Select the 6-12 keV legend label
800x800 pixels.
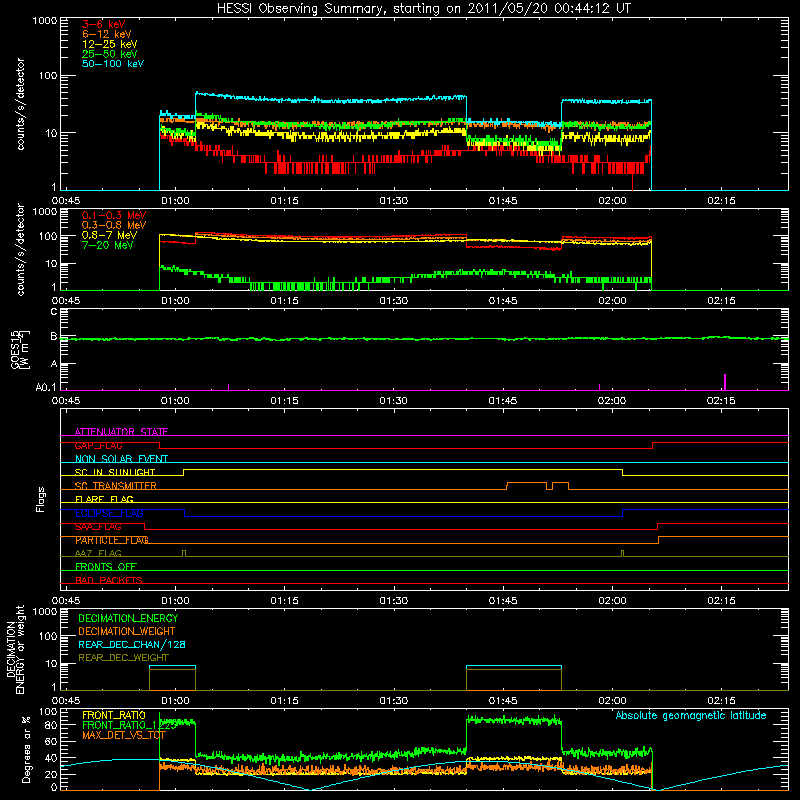click(x=107, y=34)
